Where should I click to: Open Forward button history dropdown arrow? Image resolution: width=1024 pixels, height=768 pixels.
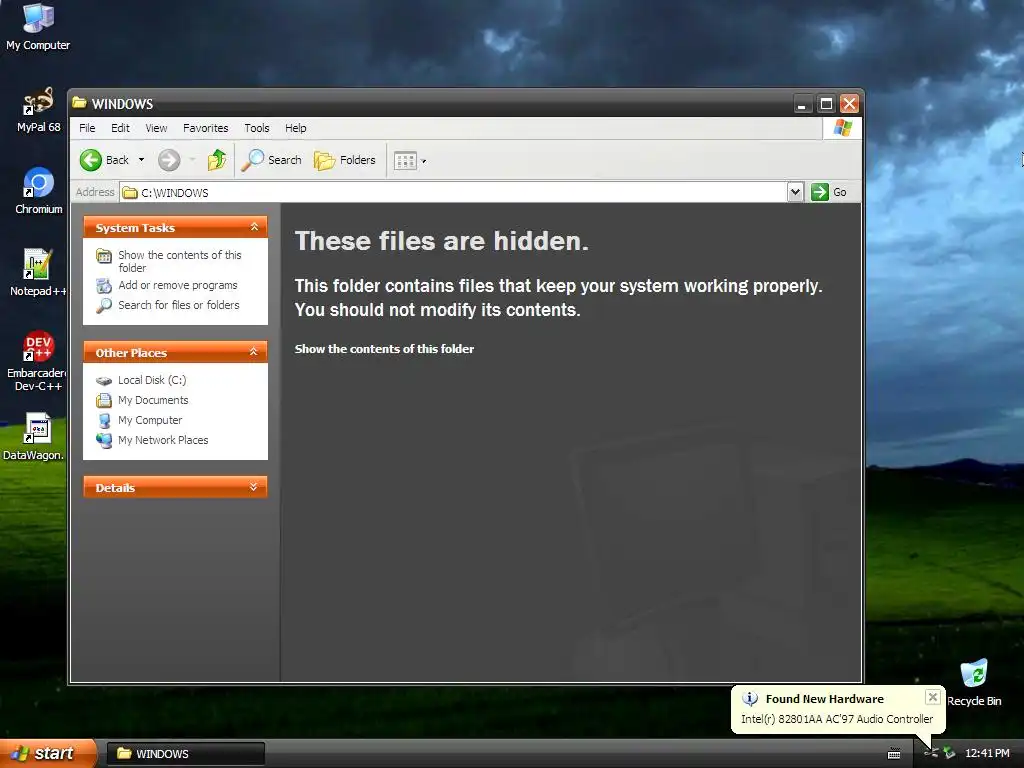coord(192,160)
